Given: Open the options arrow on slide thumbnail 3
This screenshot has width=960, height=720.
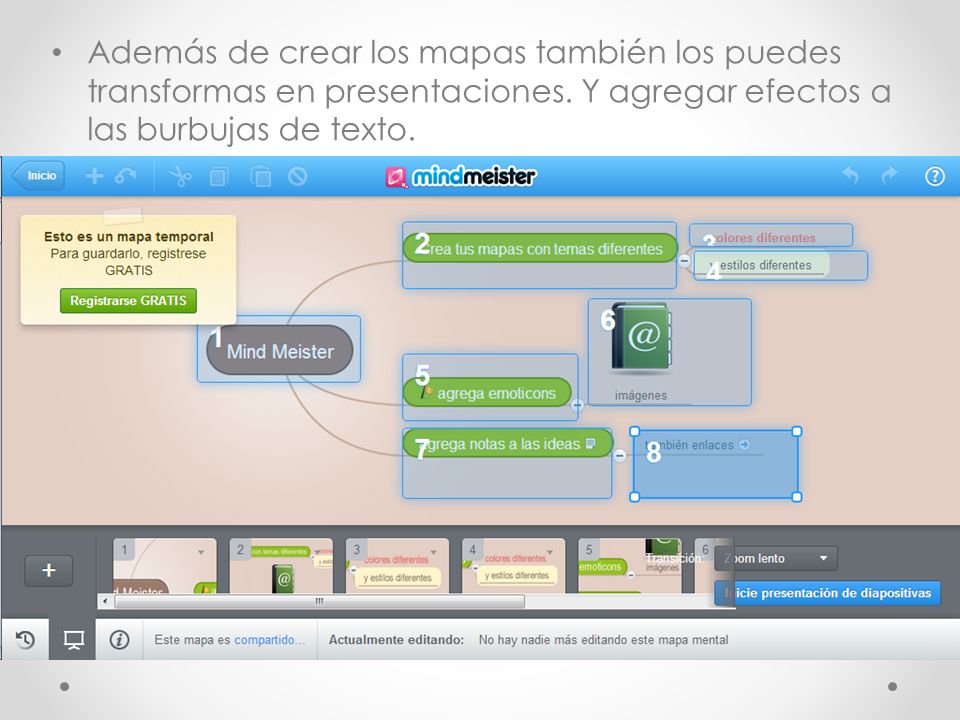Looking at the screenshot, I should pyautogui.click(x=433, y=552).
